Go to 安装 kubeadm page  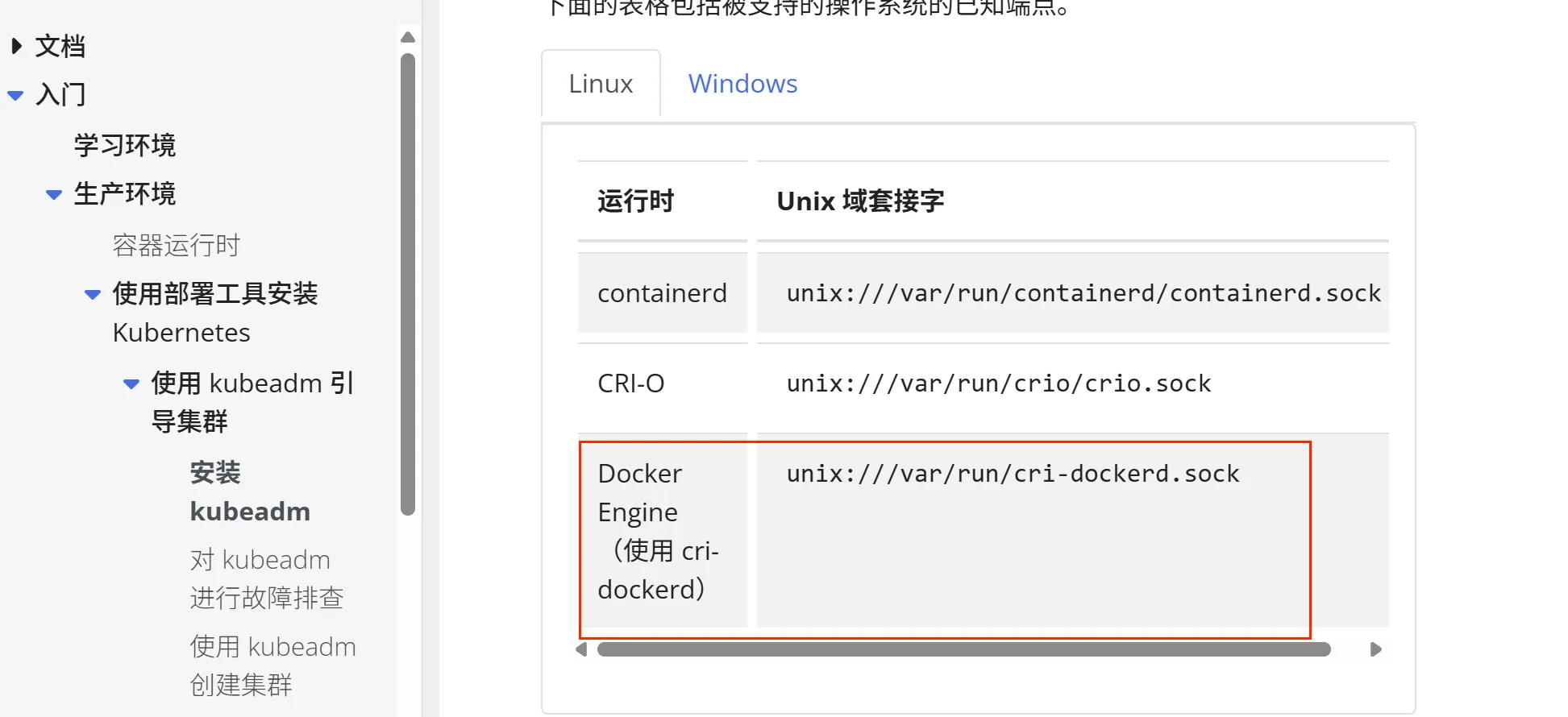coord(249,491)
